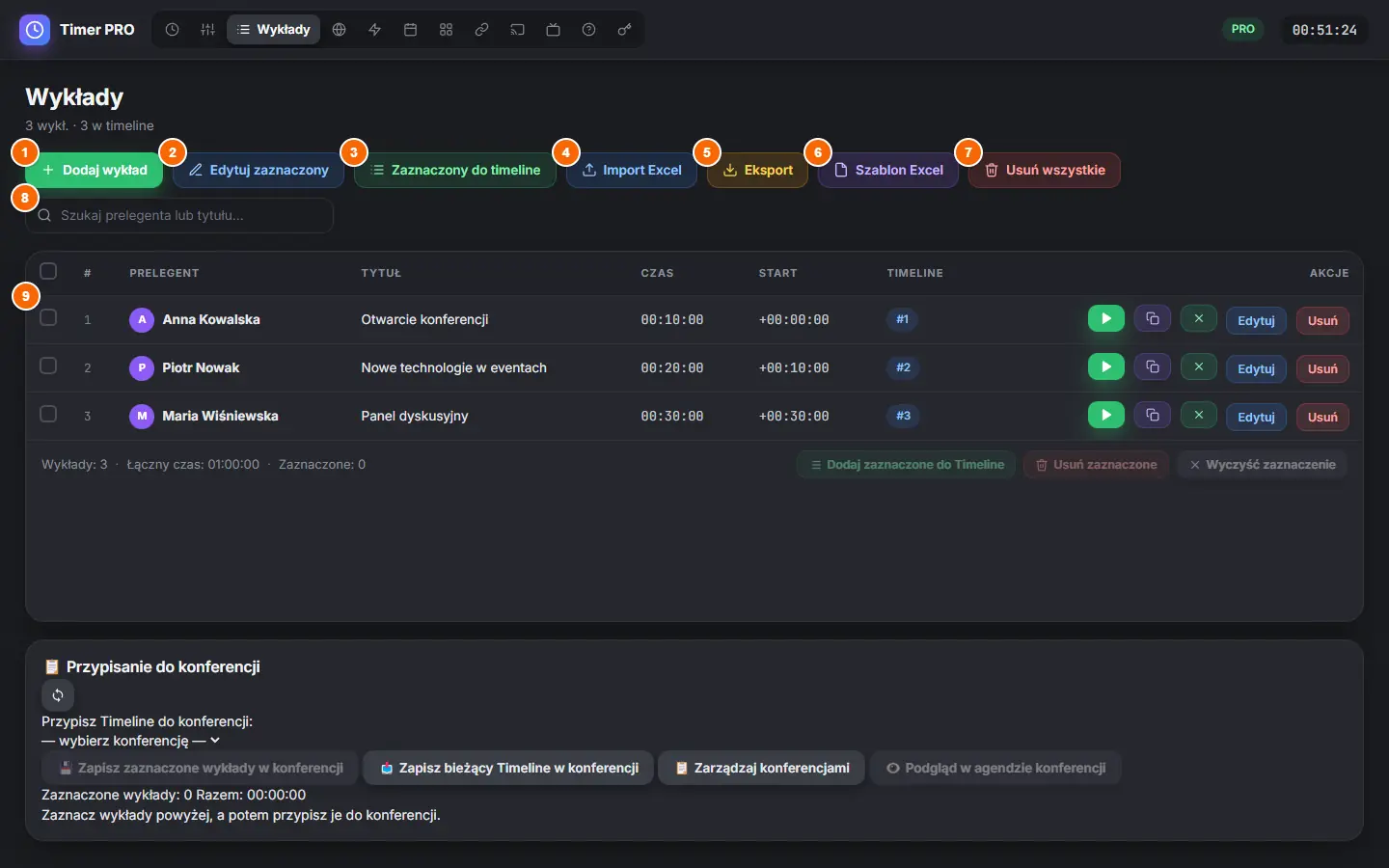1389x868 pixels.
Task: Click the refresh icon under Przypisanie do konferencji
Action: click(x=58, y=695)
